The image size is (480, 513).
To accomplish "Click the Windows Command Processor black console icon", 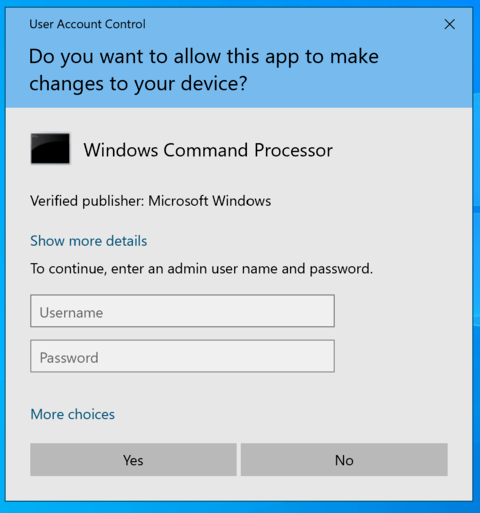I will pyautogui.click(x=50, y=149).
